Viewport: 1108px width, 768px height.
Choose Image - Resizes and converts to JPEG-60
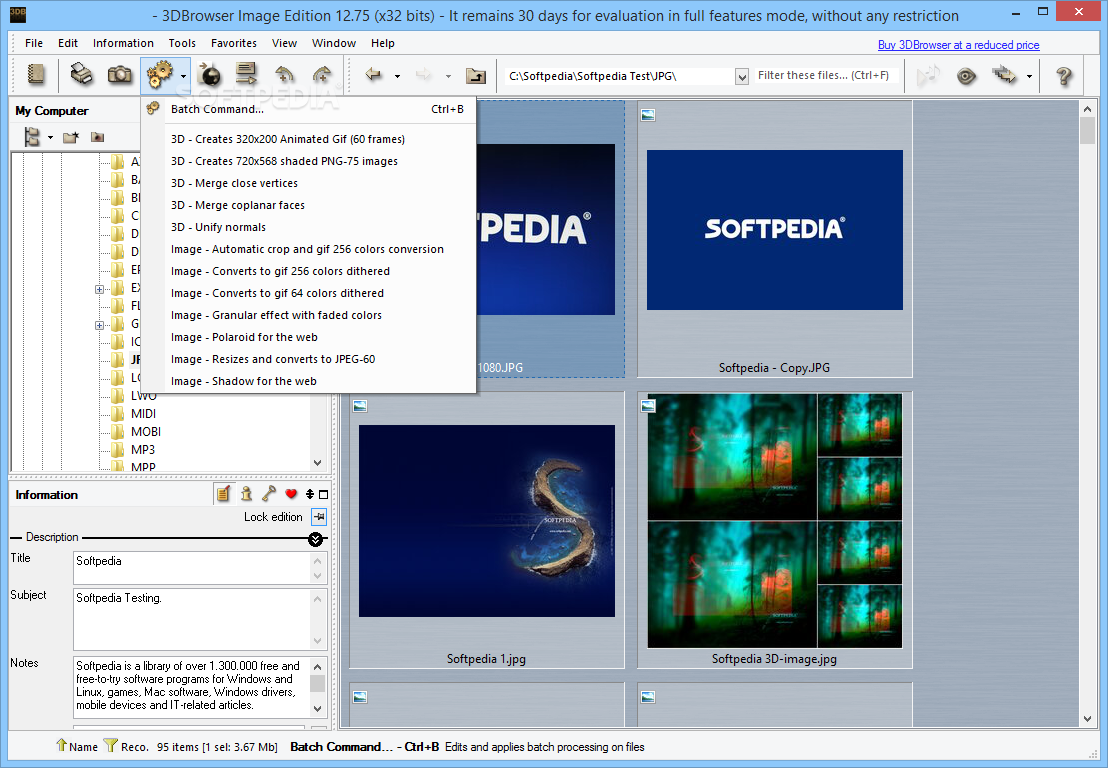point(309,359)
